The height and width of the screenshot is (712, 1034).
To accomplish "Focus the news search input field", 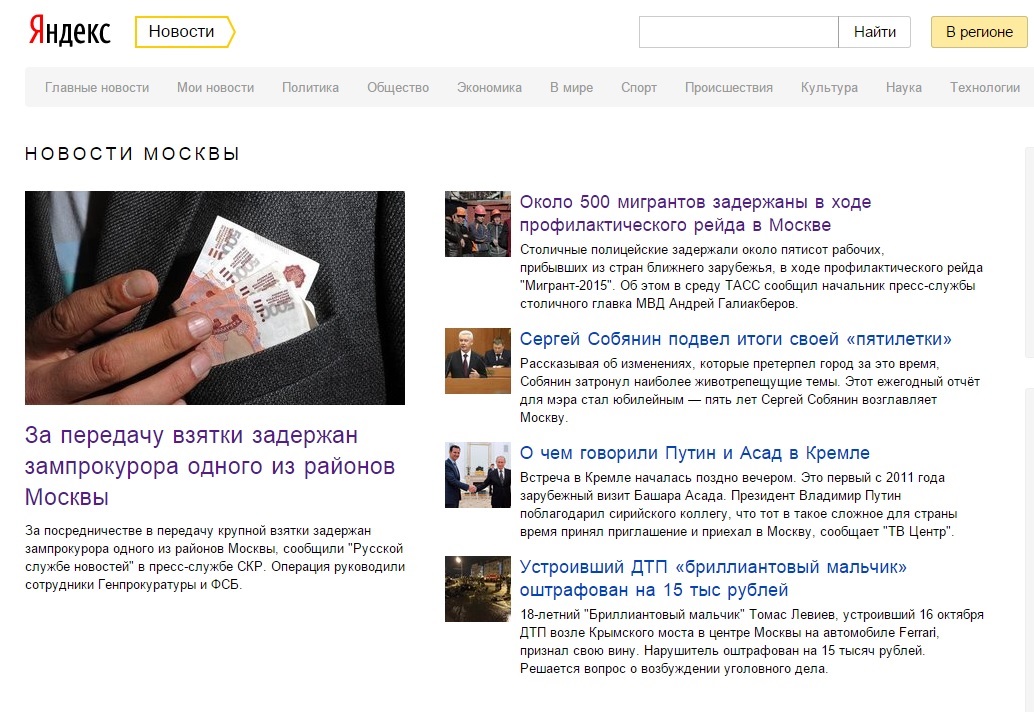I will pos(739,32).
